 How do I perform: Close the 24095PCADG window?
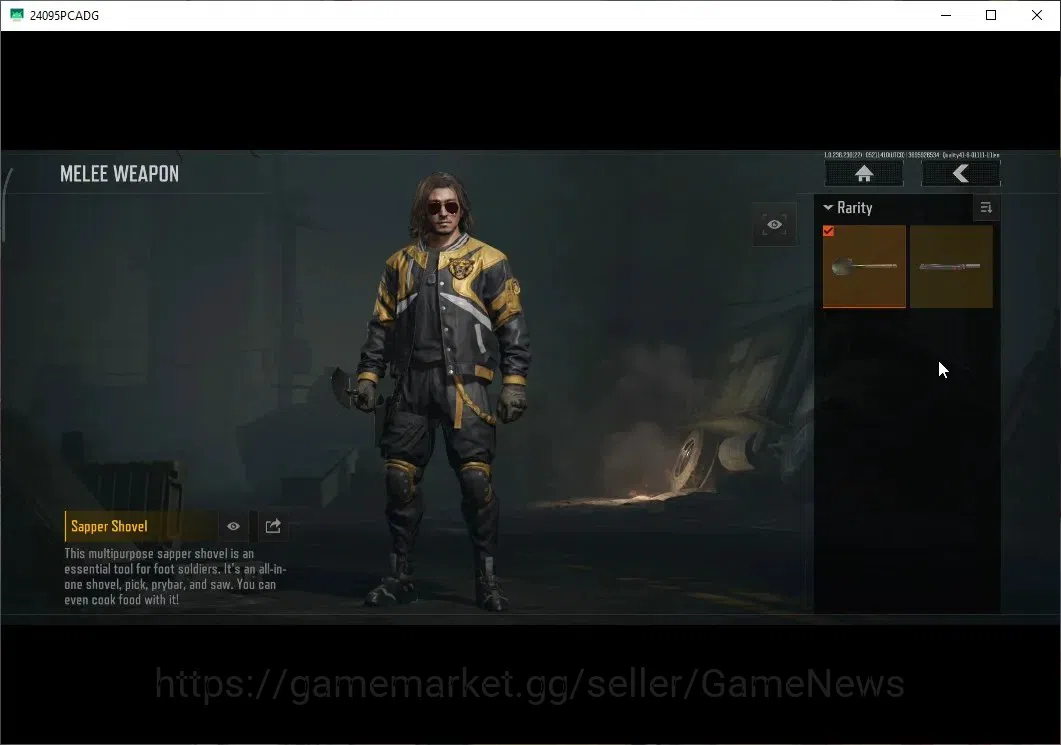[1036, 15]
